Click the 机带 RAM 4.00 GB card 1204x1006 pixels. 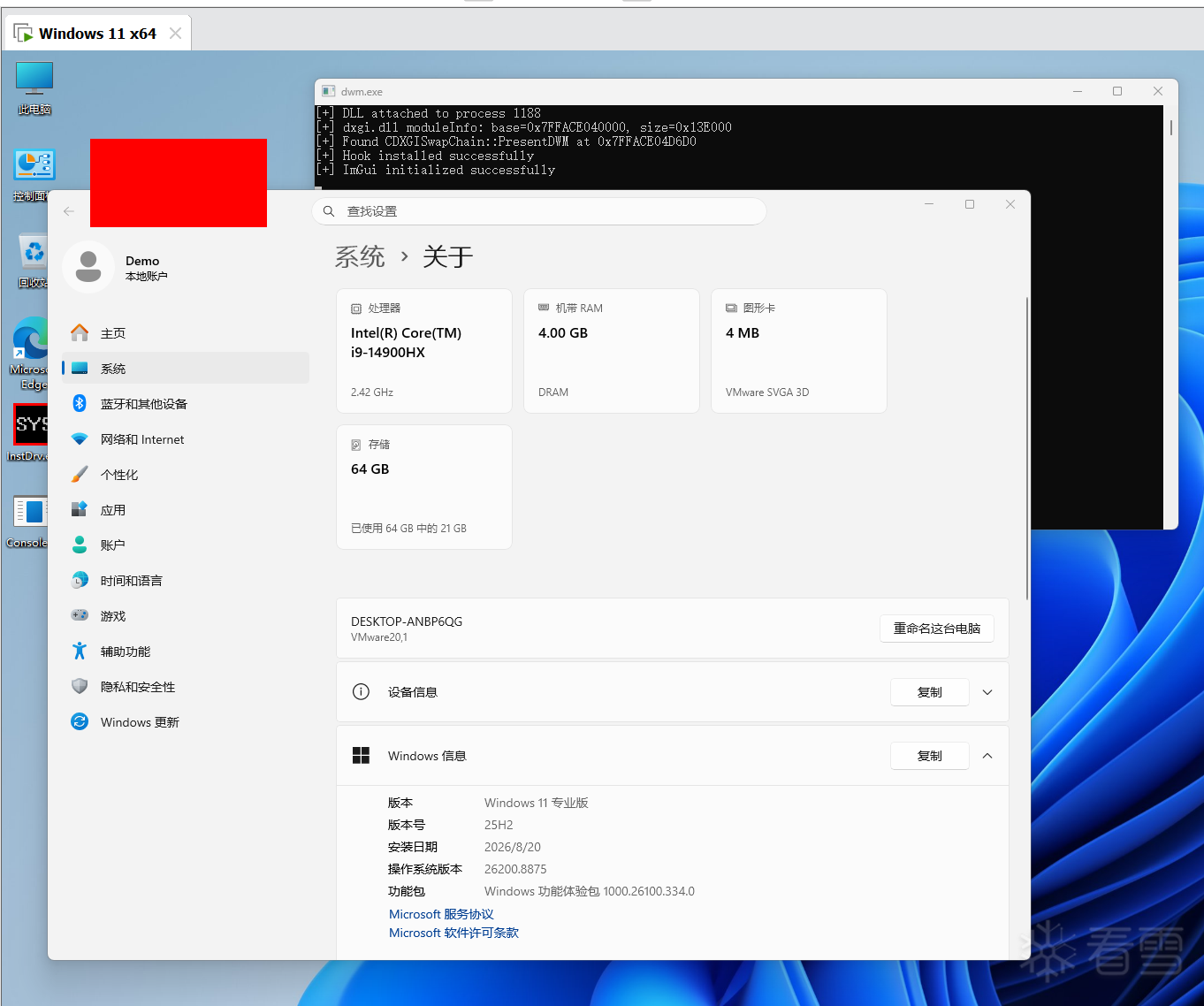click(x=612, y=351)
